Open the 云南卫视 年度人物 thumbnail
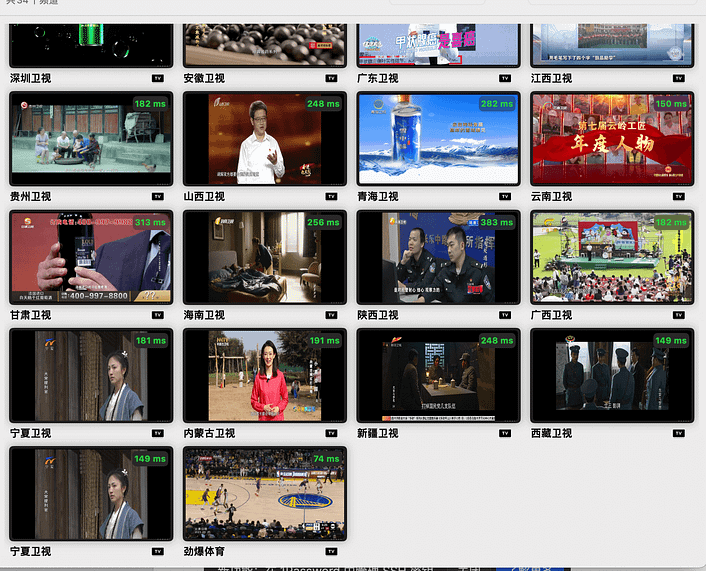 pyautogui.click(x=612, y=139)
